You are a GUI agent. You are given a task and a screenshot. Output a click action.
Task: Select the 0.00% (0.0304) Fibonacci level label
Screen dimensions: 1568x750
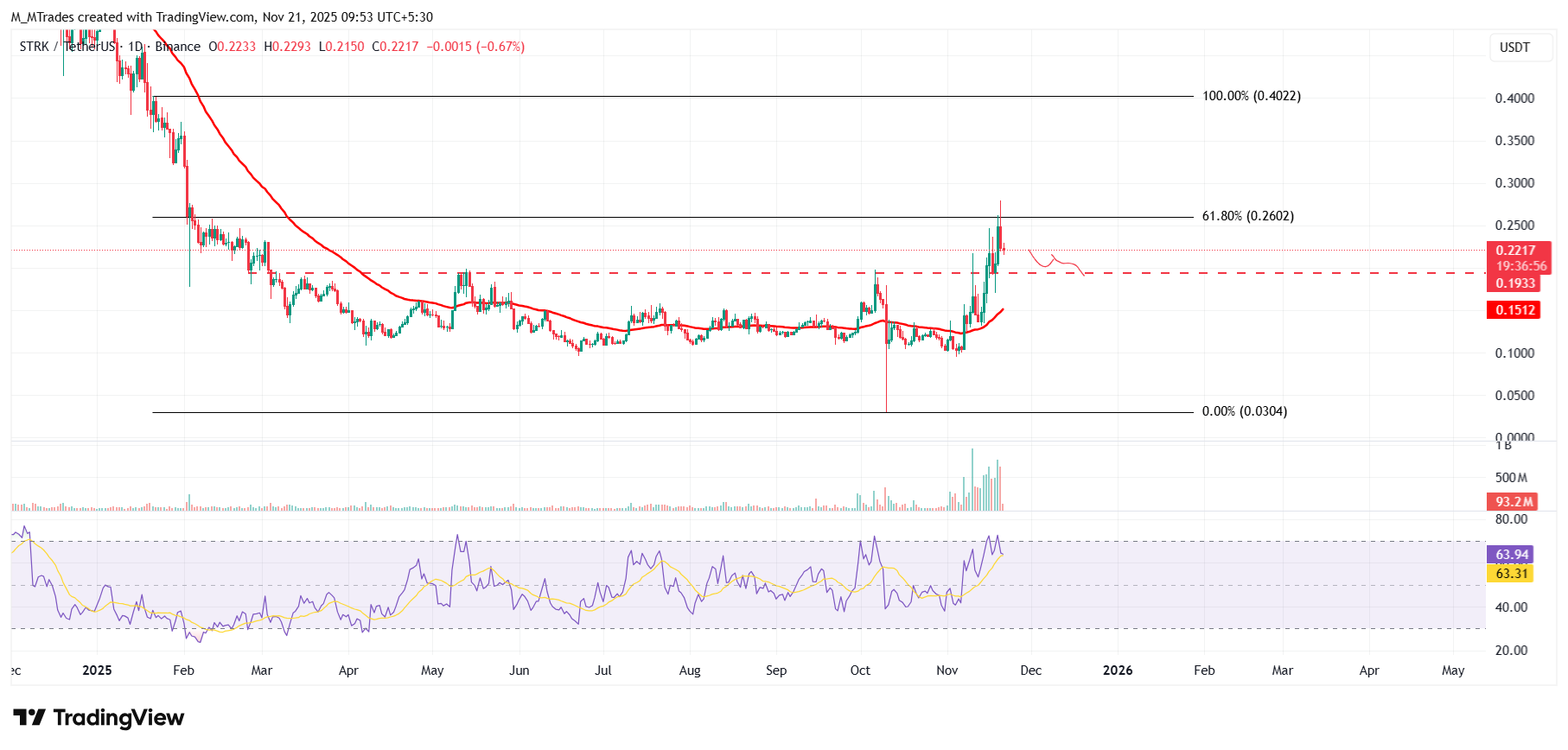(x=1244, y=411)
